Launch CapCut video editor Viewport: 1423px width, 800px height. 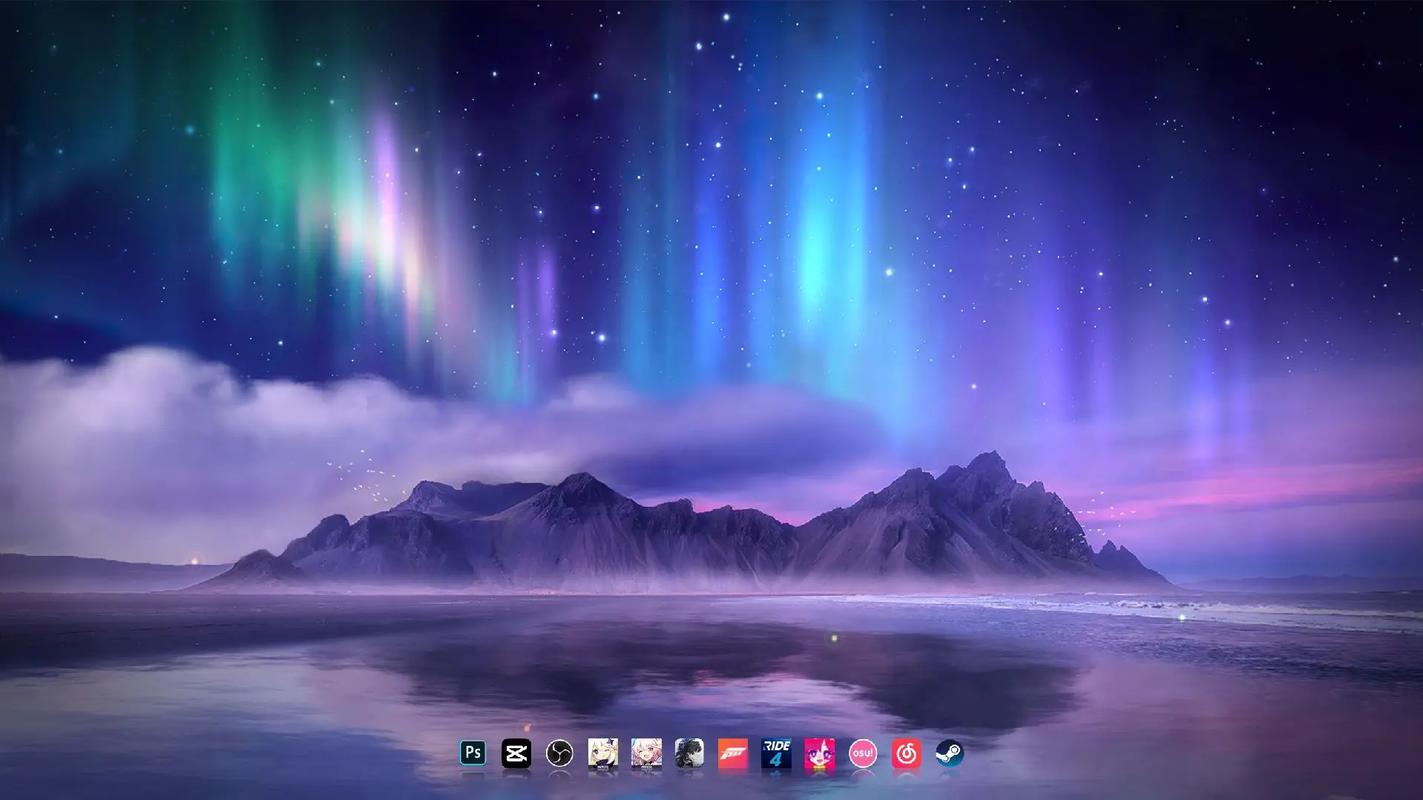(x=516, y=753)
